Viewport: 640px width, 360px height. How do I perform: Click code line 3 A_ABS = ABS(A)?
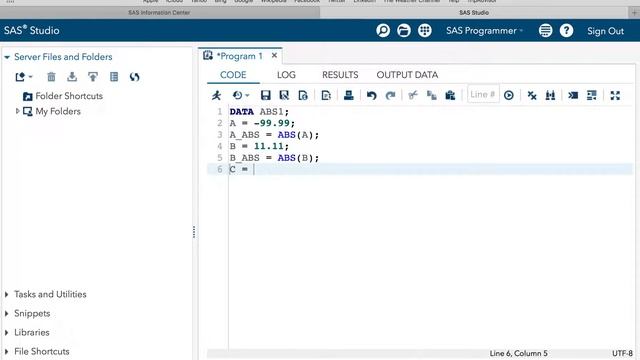pyautogui.click(x=274, y=135)
